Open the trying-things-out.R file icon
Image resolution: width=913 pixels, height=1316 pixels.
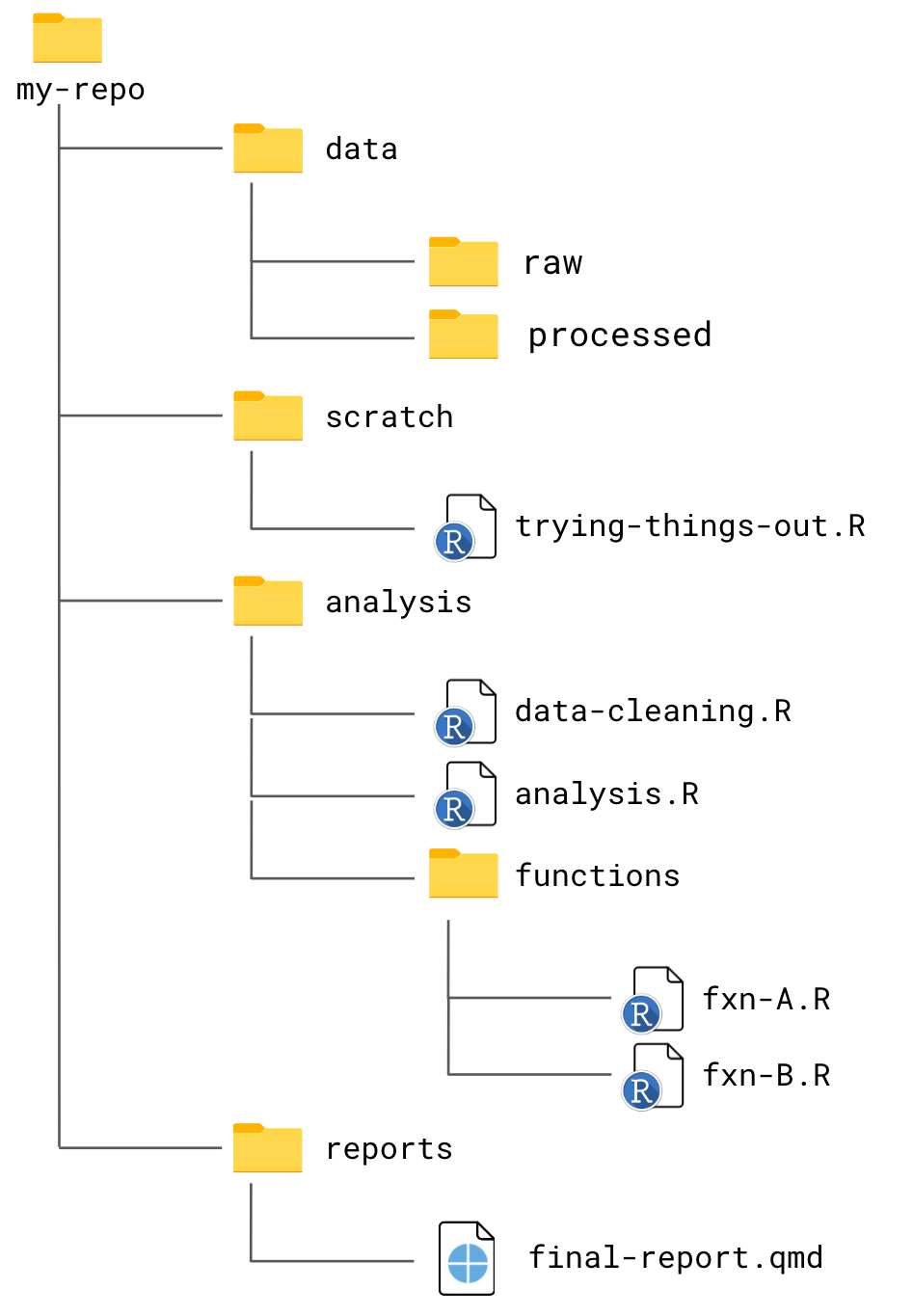tap(467, 527)
